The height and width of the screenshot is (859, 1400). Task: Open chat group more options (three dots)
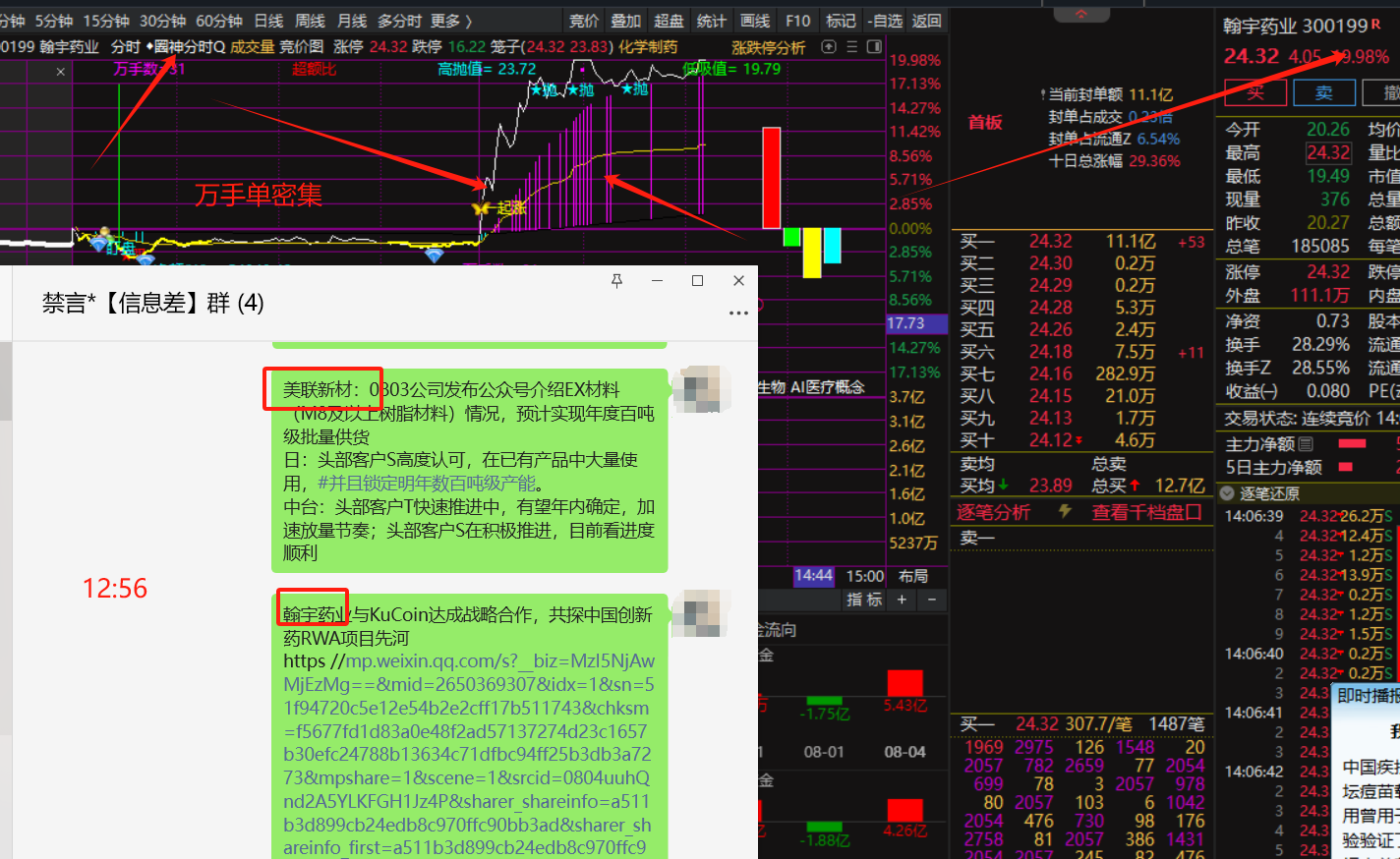(738, 313)
